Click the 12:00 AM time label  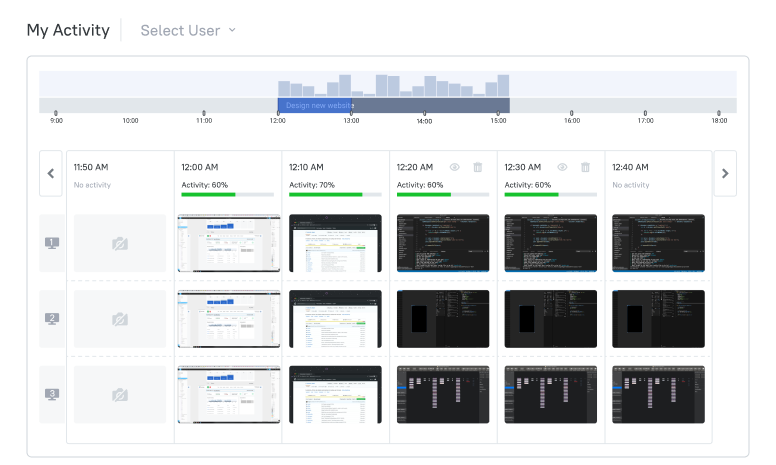[200, 167]
